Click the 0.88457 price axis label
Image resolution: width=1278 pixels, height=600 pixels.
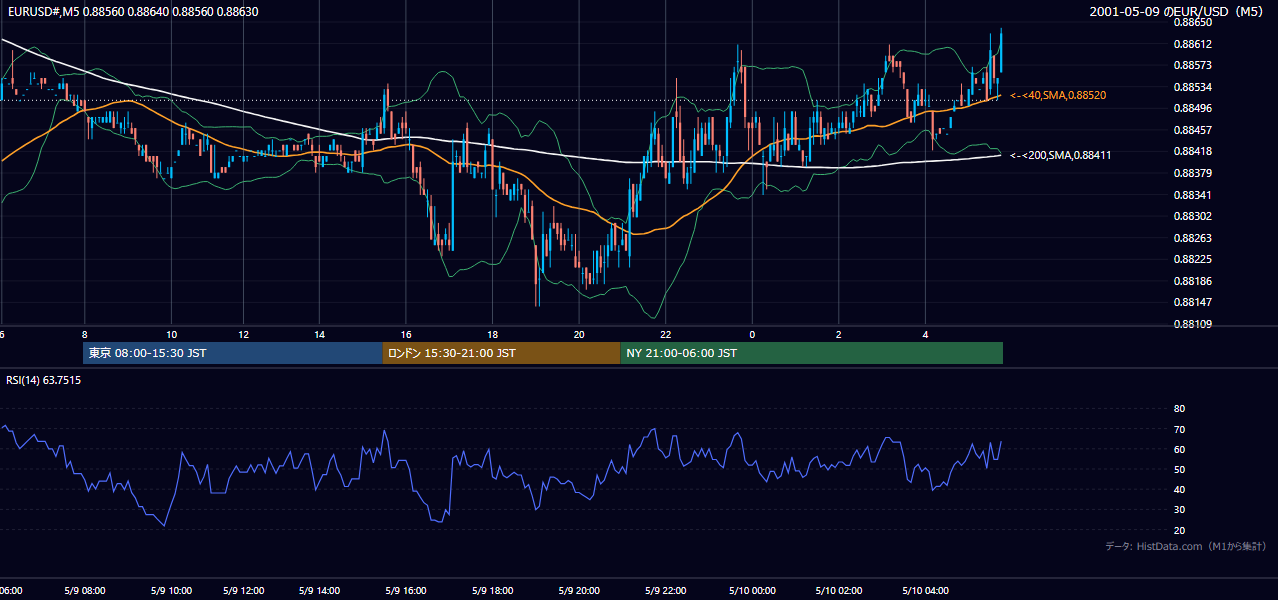pos(1192,131)
